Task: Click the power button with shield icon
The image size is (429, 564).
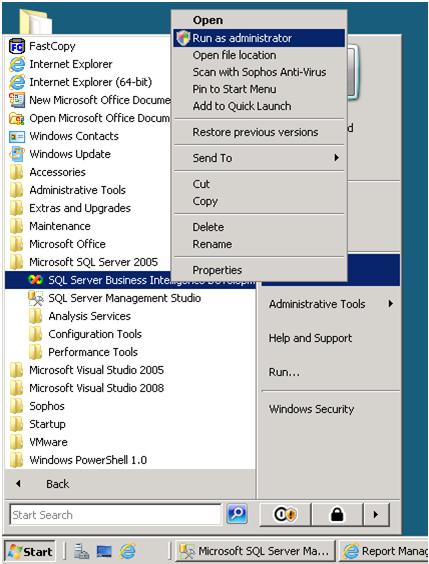Action: (x=285, y=514)
